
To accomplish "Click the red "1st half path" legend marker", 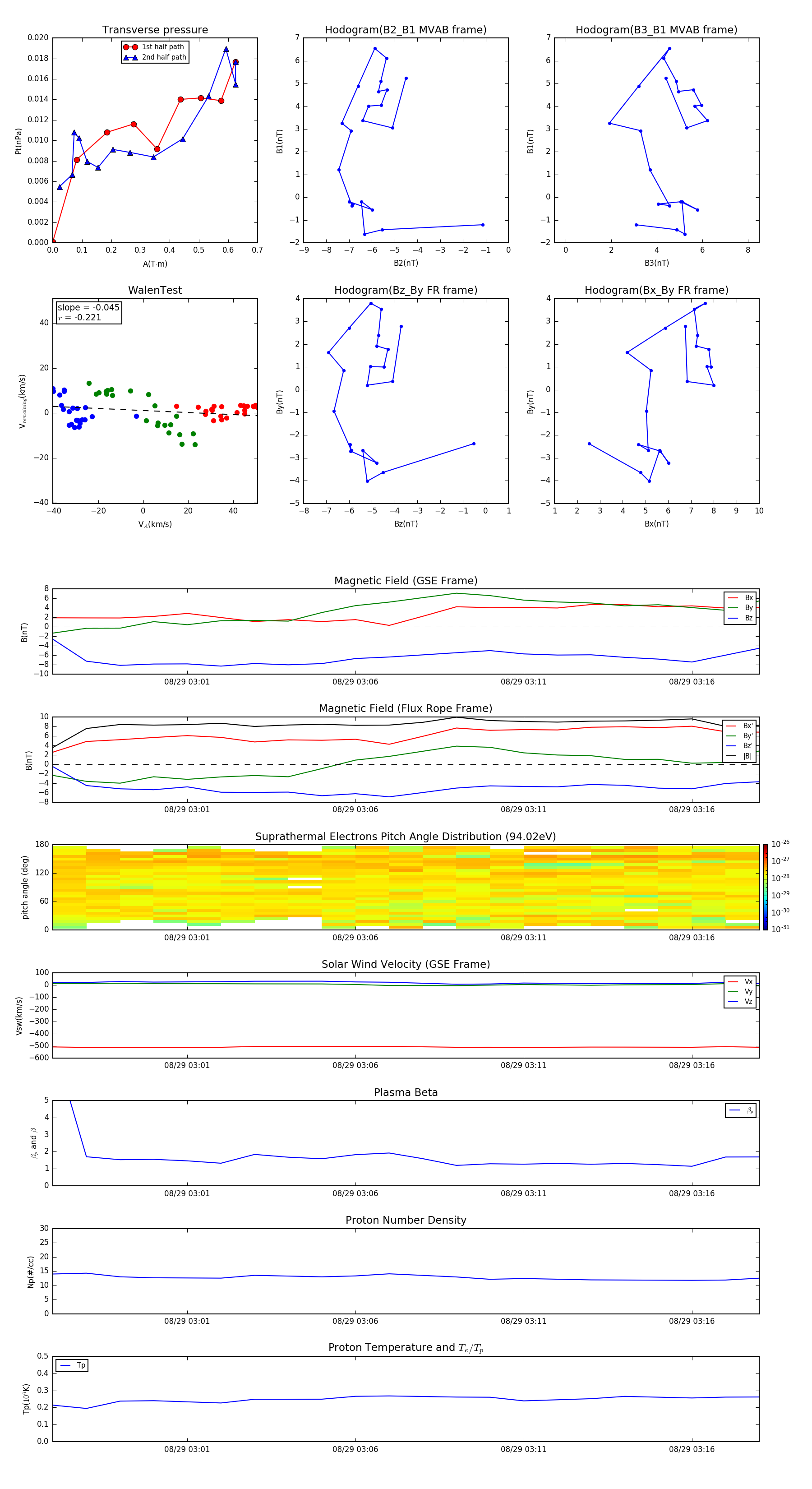I will (131, 47).
